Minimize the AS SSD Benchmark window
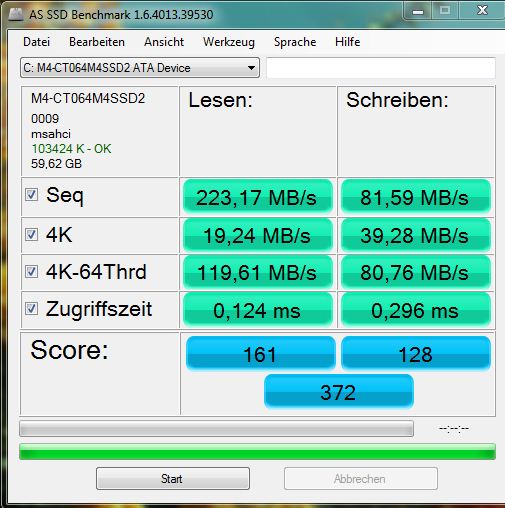This screenshot has height=508, width=505. pos(418,11)
